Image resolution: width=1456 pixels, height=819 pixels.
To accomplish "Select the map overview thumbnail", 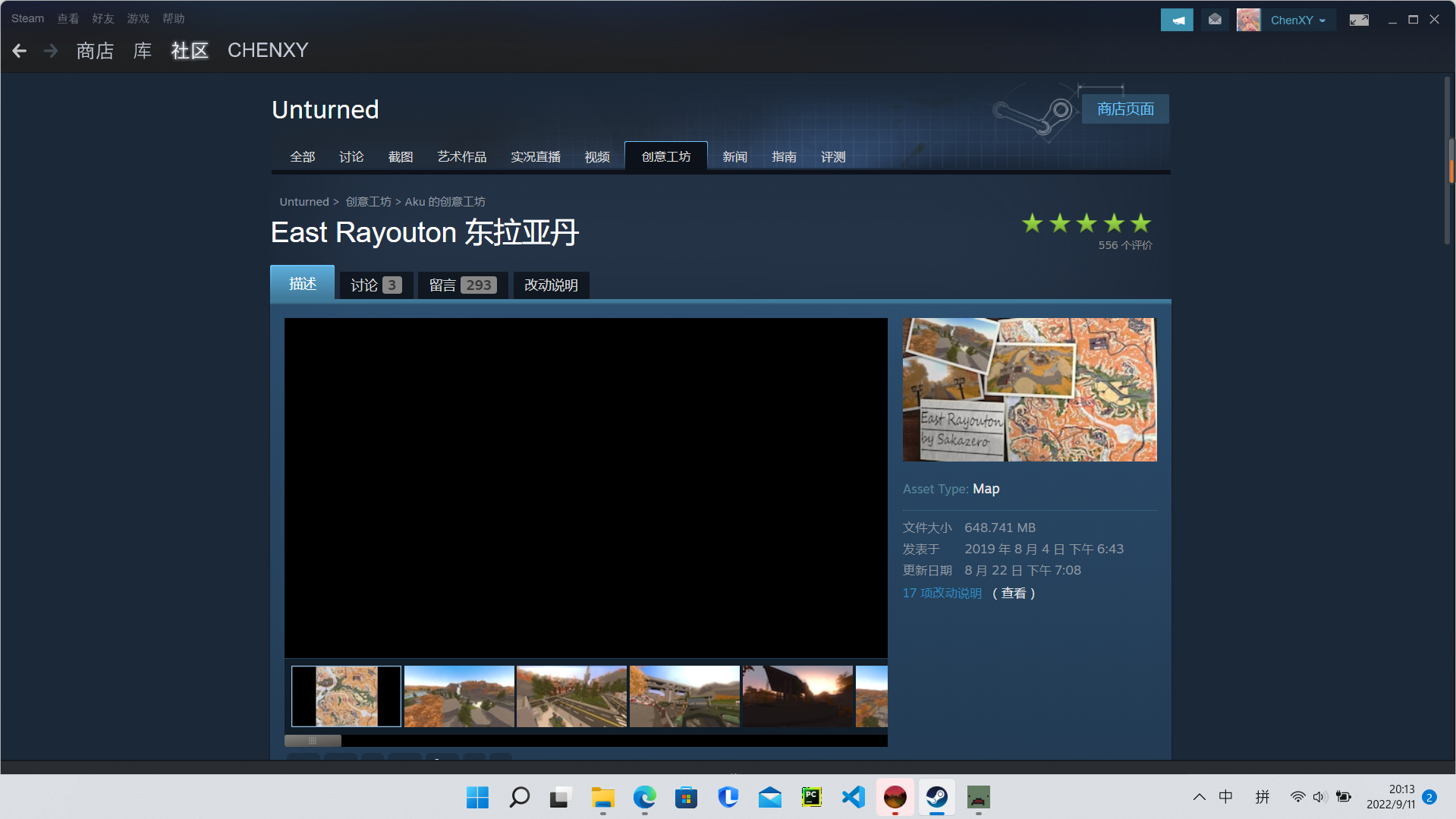I will coord(346,696).
